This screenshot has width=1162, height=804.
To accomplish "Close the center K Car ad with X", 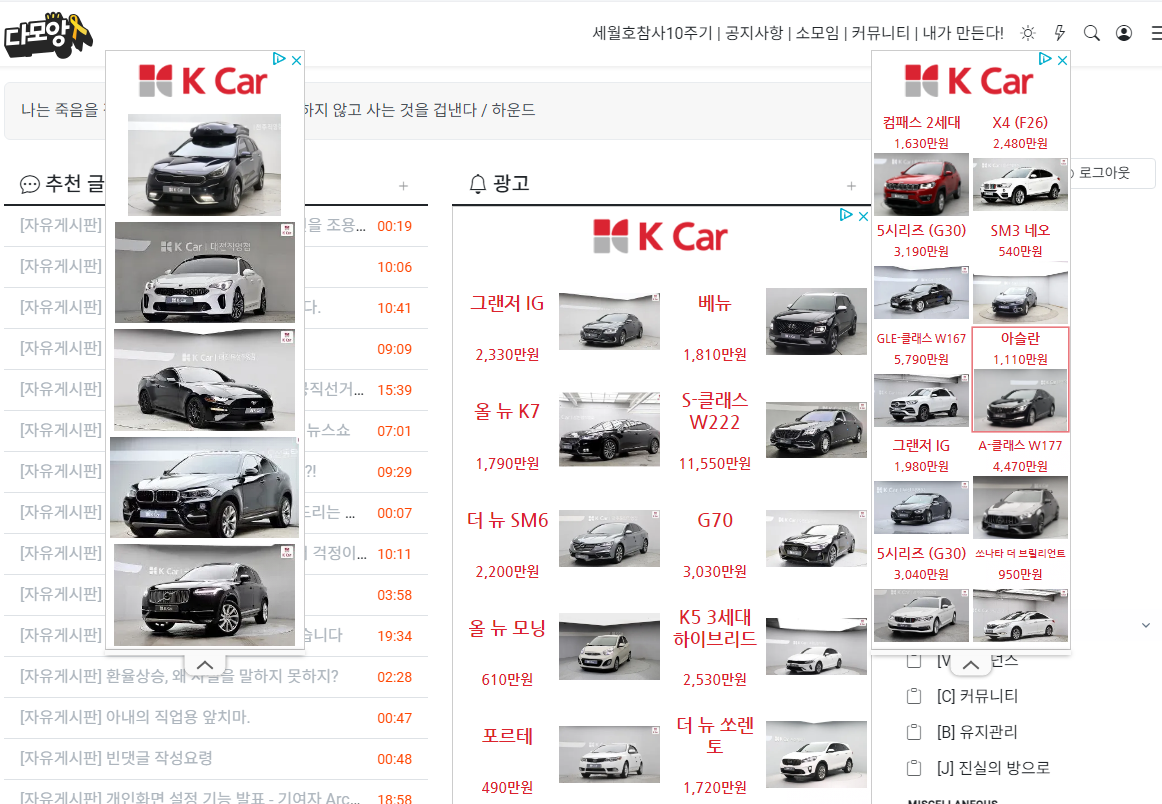I will click(x=863, y=216).
